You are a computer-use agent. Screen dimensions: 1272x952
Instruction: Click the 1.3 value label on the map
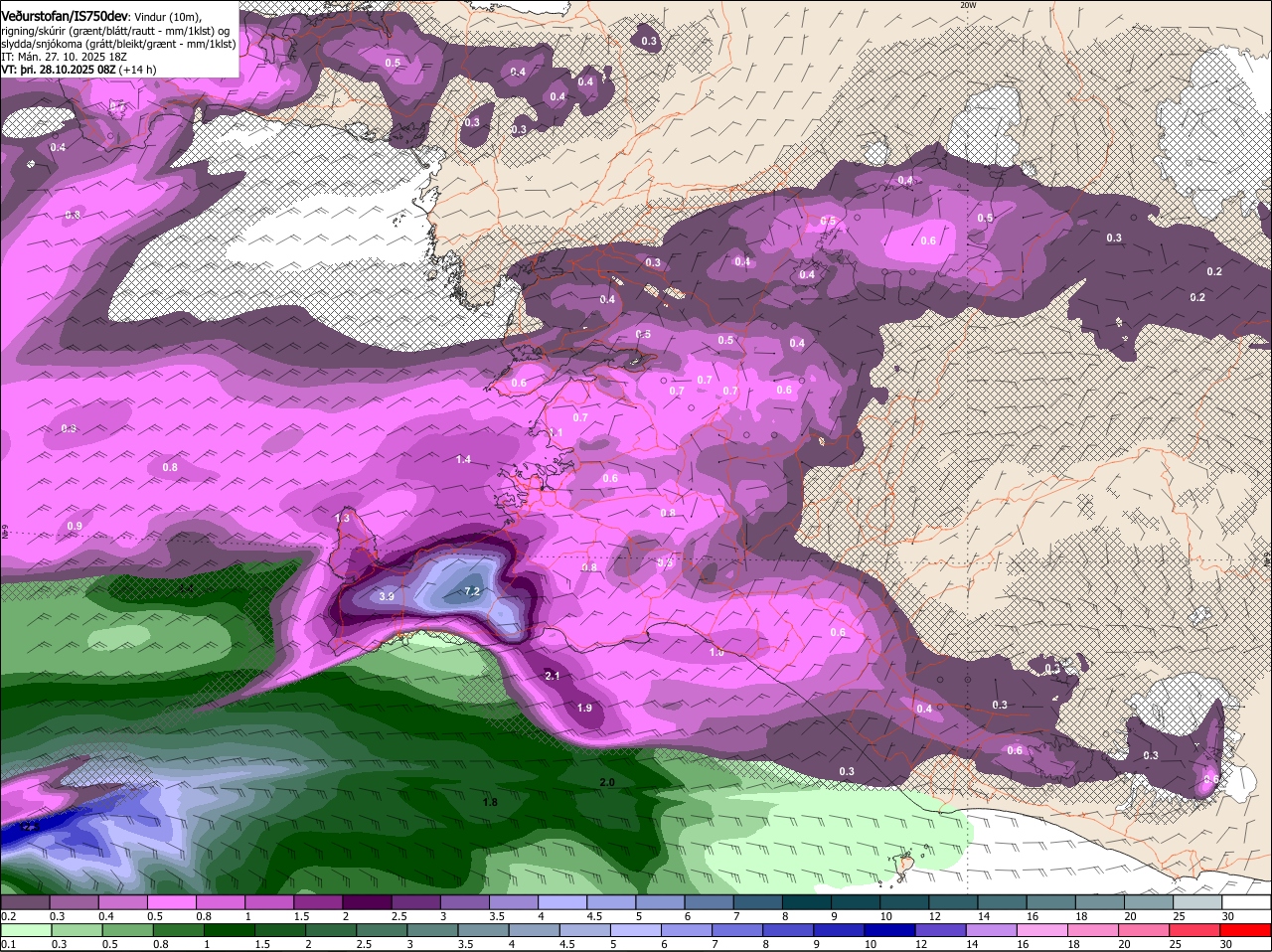343,519
